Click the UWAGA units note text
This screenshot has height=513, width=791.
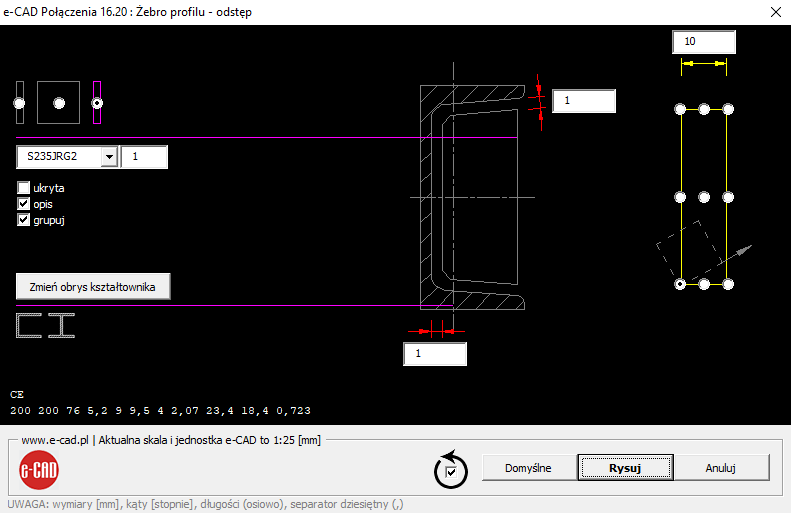205,504
